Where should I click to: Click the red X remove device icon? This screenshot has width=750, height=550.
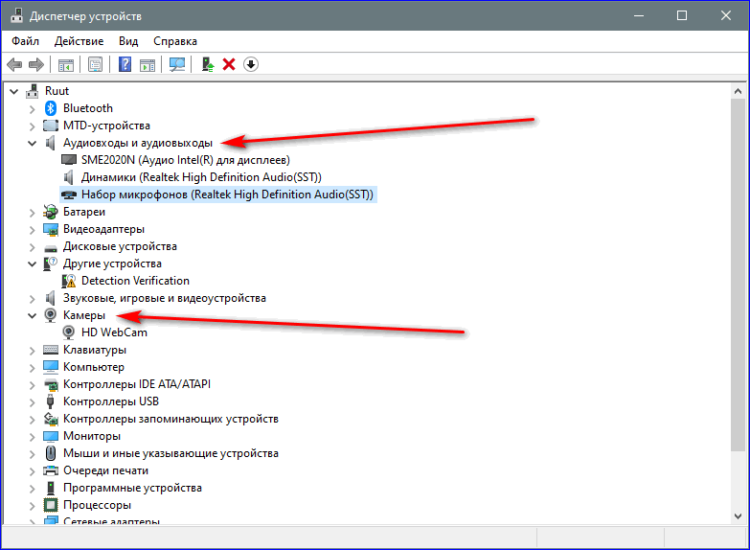(228, 64)
